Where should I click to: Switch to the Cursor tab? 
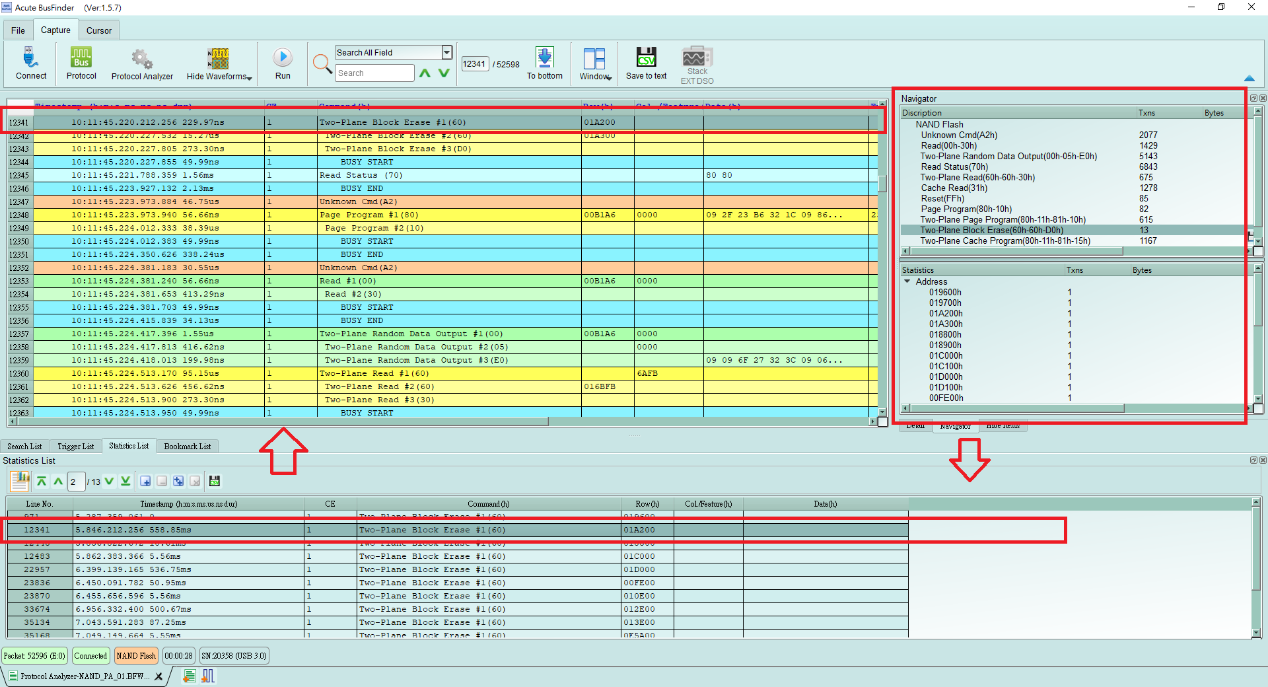tap(99, 30)
